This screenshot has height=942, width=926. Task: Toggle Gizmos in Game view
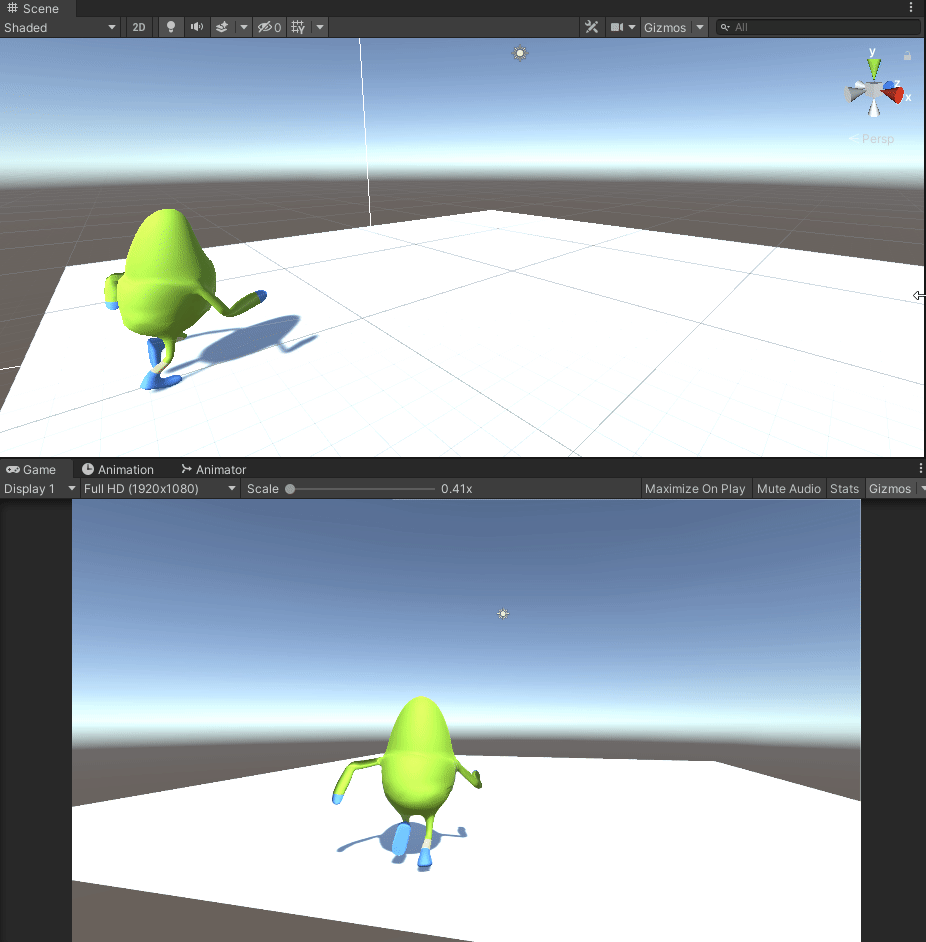point(890,489)
